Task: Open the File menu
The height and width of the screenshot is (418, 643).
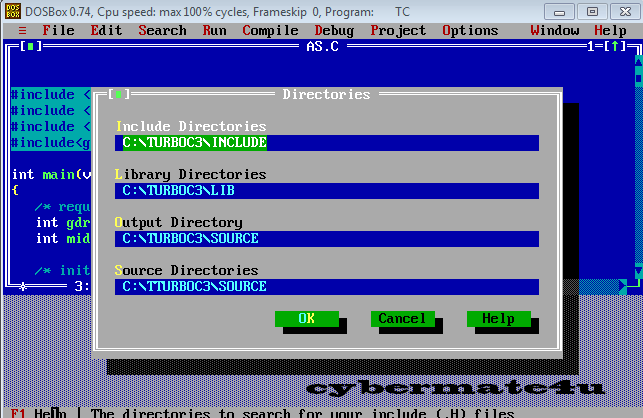Action: coord(58,30)
